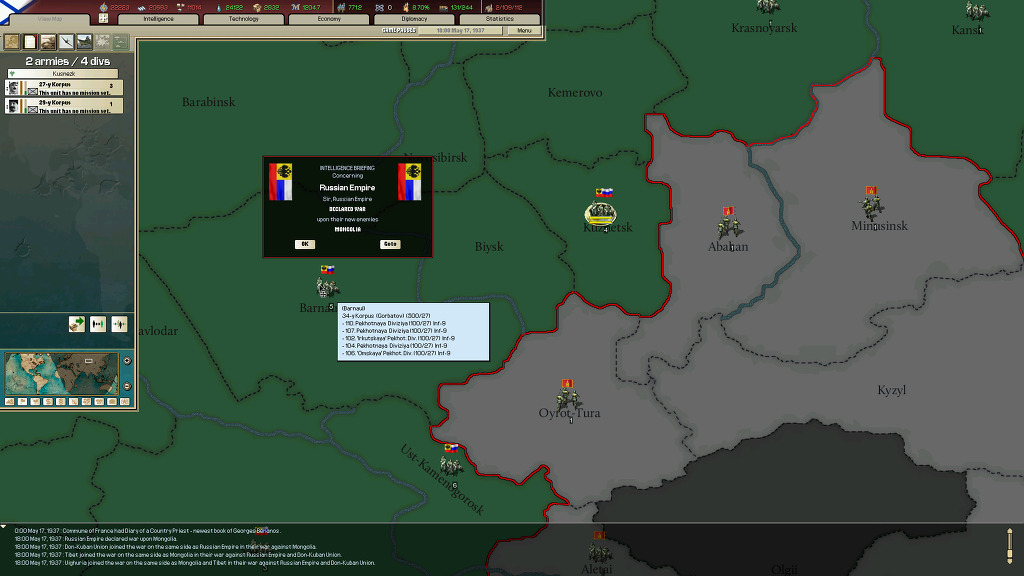Select the highlighted army stack at Kuznetsk

[x=601, y=212]
